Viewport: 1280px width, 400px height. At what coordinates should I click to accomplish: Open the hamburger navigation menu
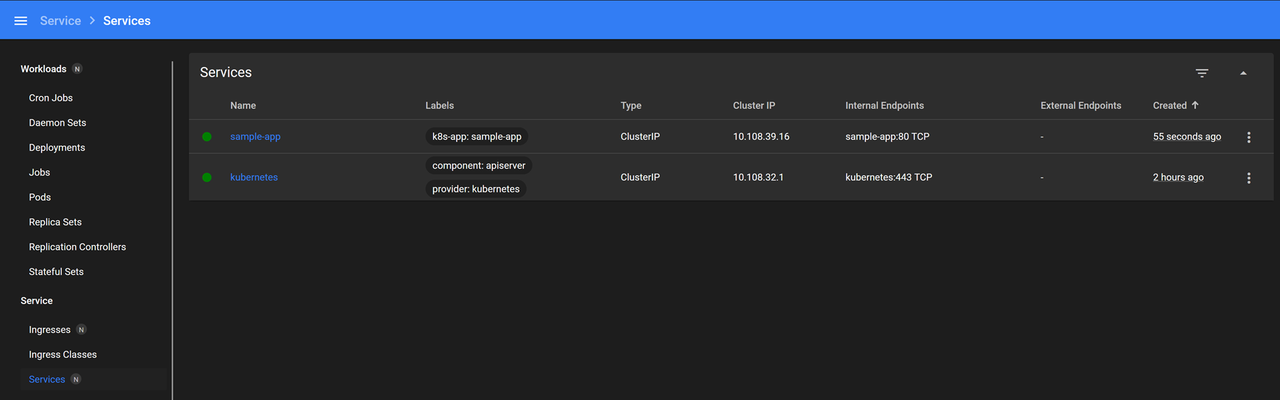click(x=20, y=20)
